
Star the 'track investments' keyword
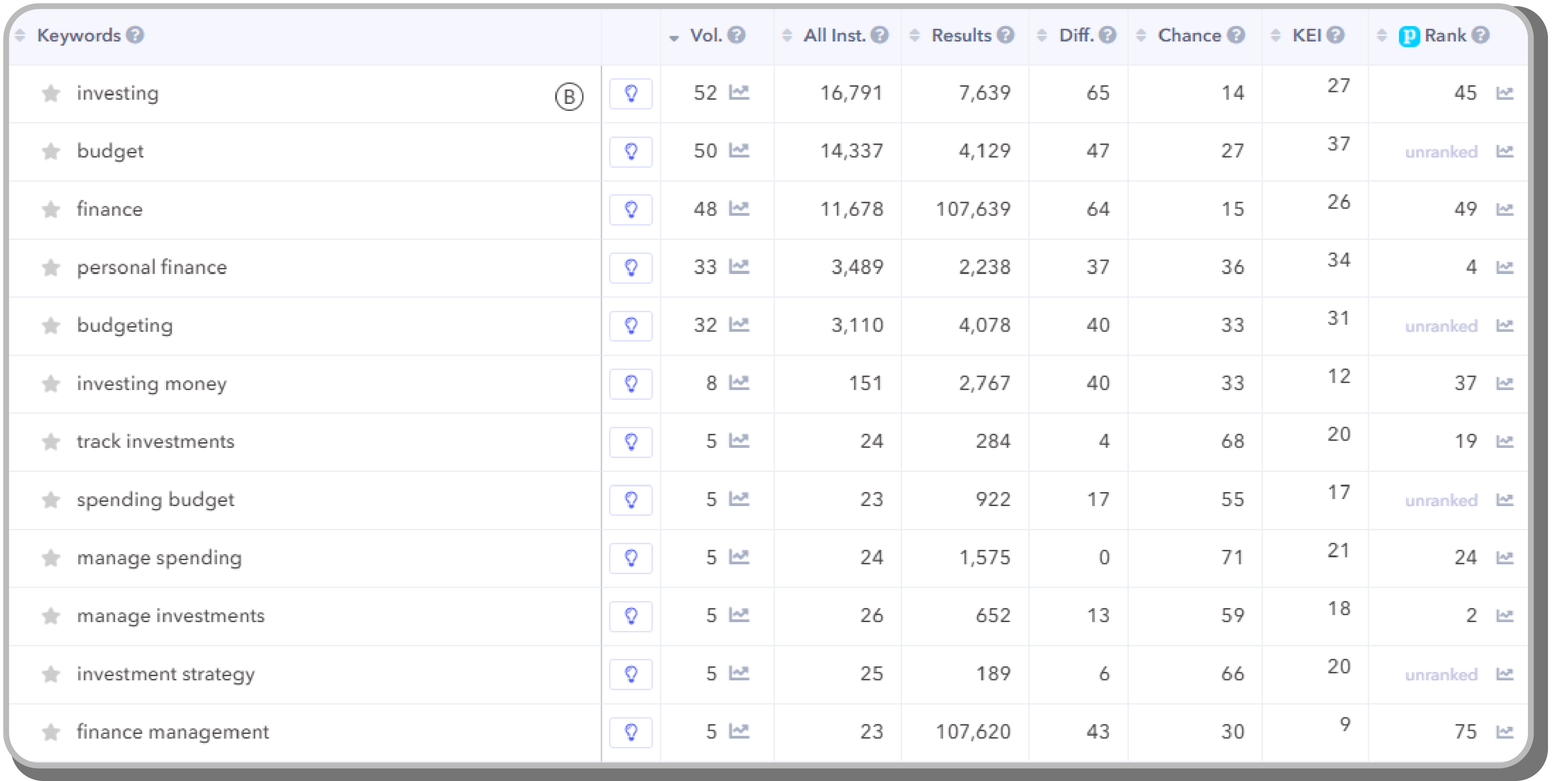[51, 442]
